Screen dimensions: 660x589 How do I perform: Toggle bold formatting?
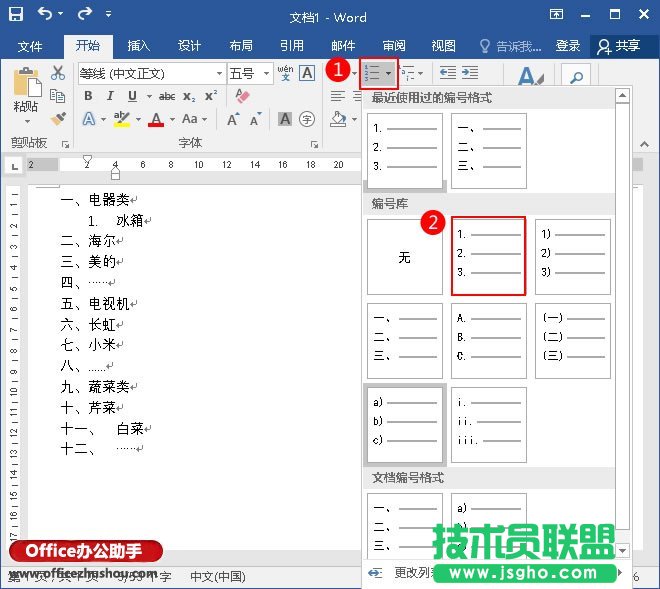pos(88,96)
